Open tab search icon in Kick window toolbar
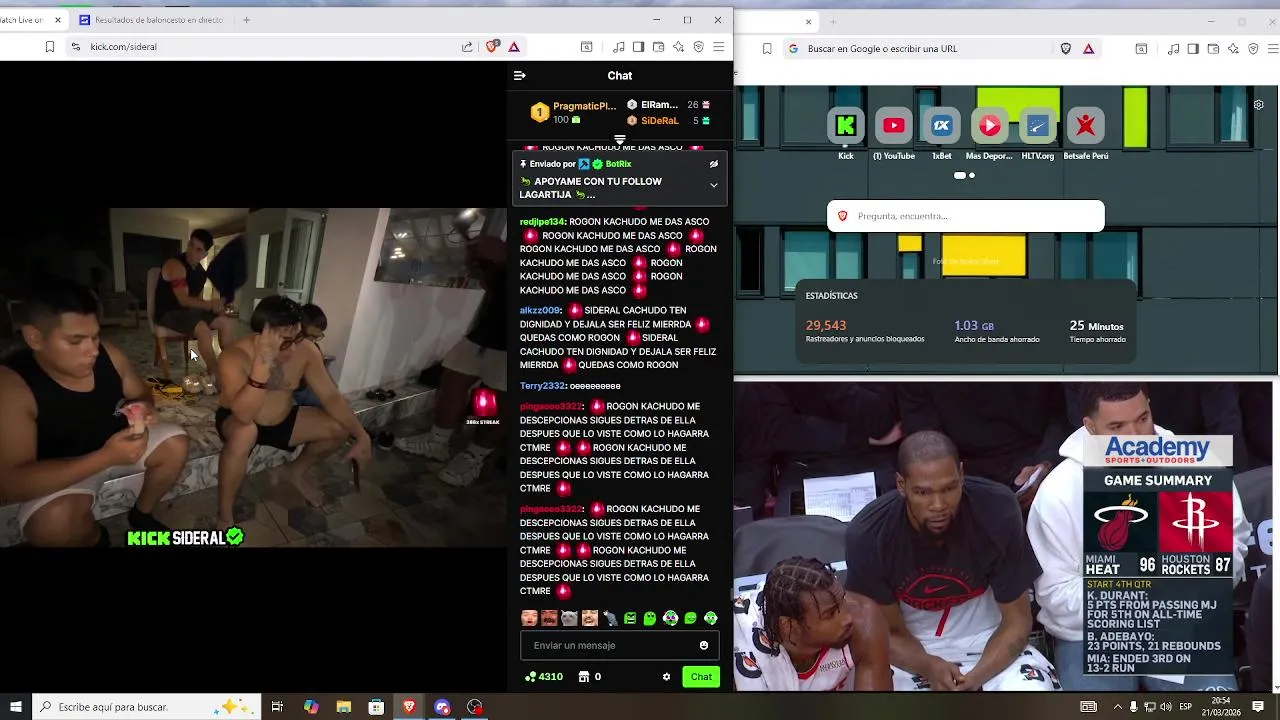 587,47
